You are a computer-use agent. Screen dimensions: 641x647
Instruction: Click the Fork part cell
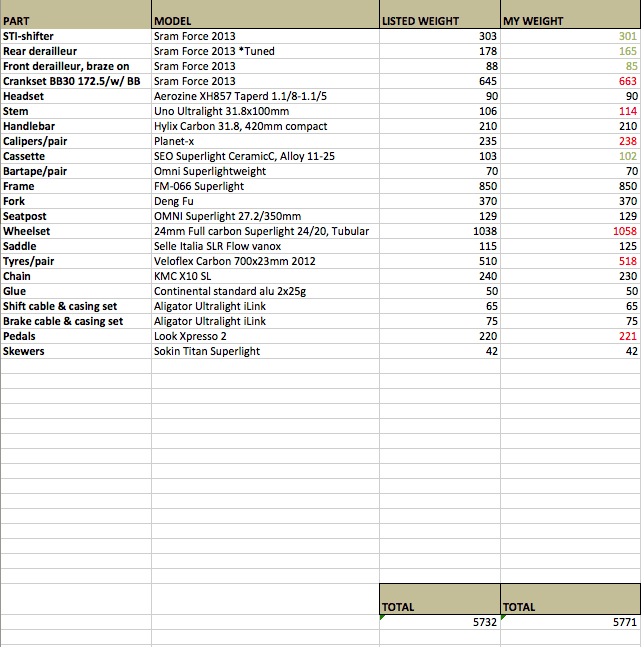point(76,201)
